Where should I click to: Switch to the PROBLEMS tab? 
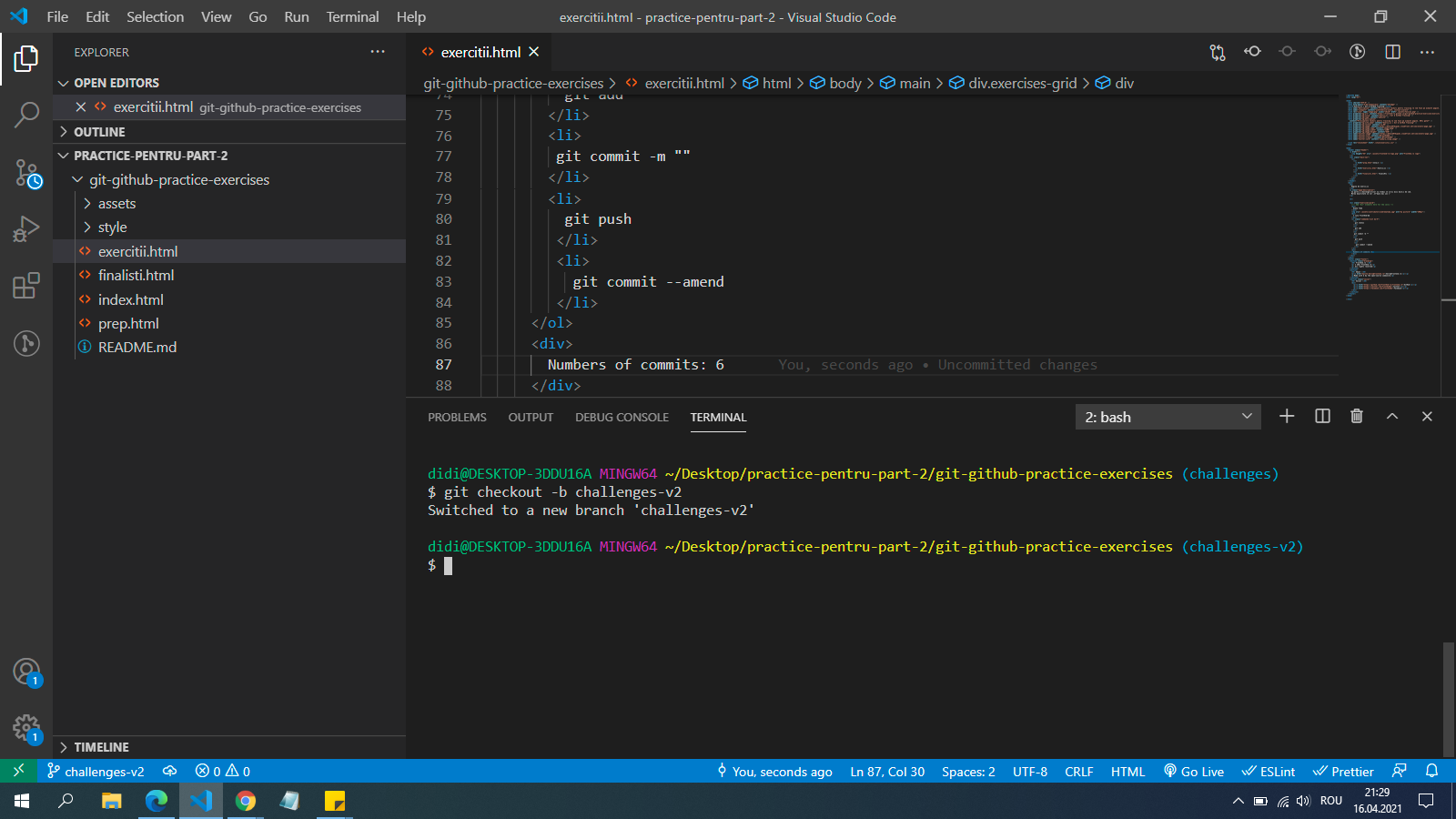(x=457, y=418)
